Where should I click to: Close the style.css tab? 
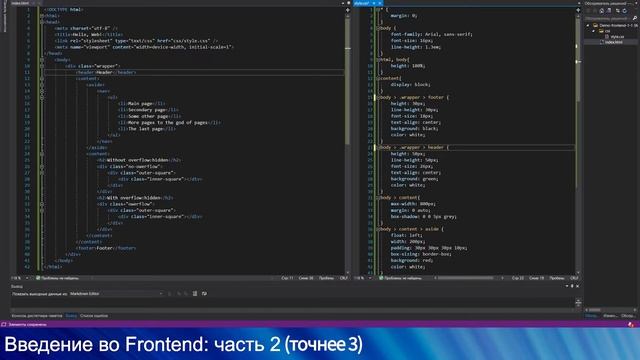pyautogui.click(x=380, y=3)
